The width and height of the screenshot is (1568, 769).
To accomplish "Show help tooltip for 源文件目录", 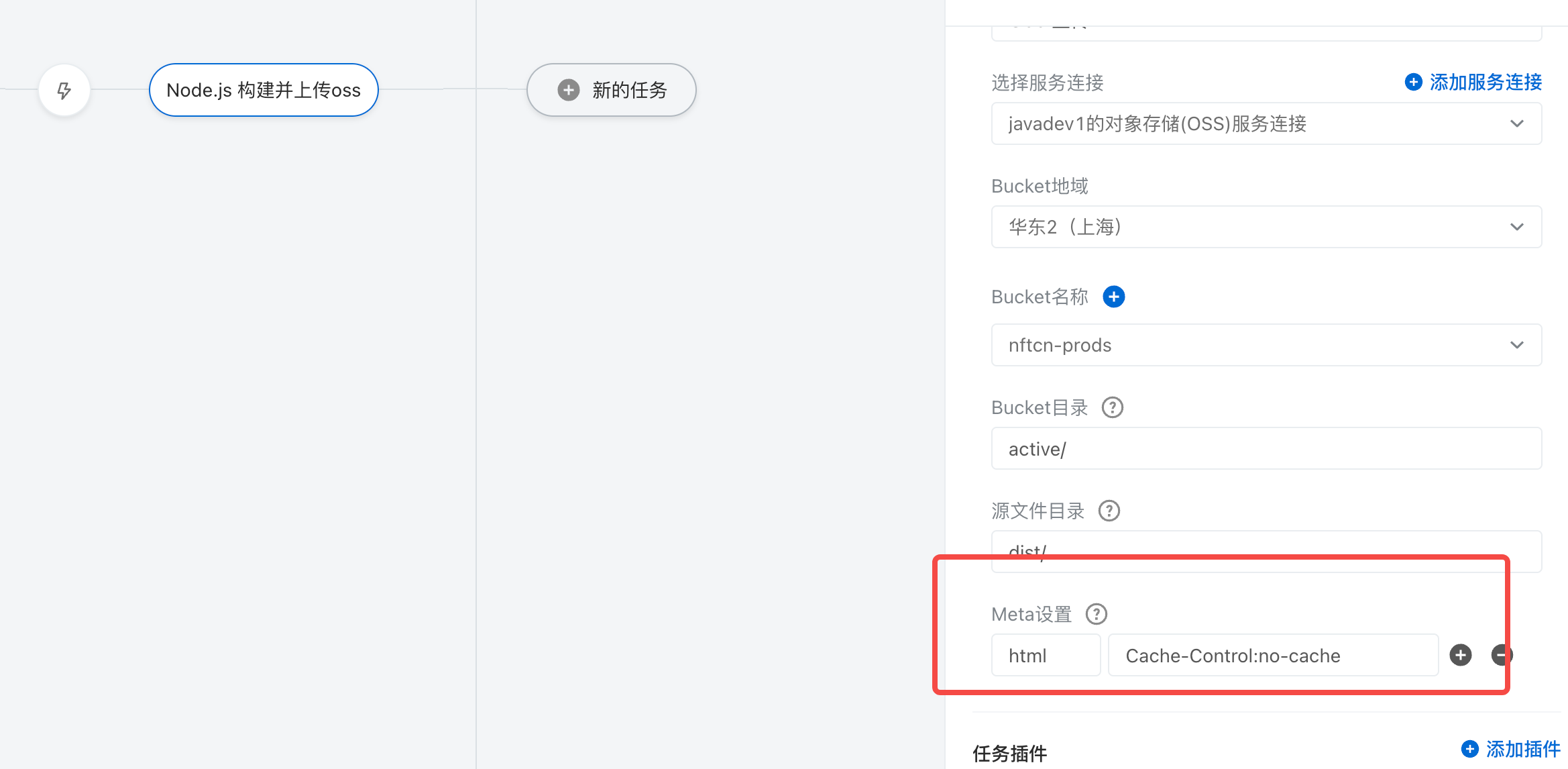I will 1109,511.
